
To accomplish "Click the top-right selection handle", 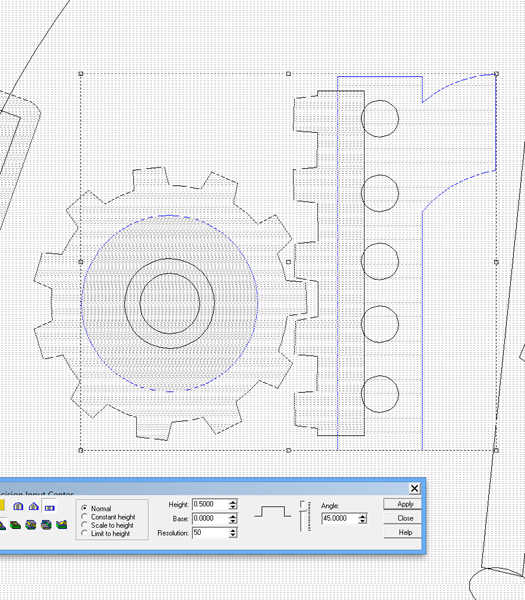I will pos(496,73).
